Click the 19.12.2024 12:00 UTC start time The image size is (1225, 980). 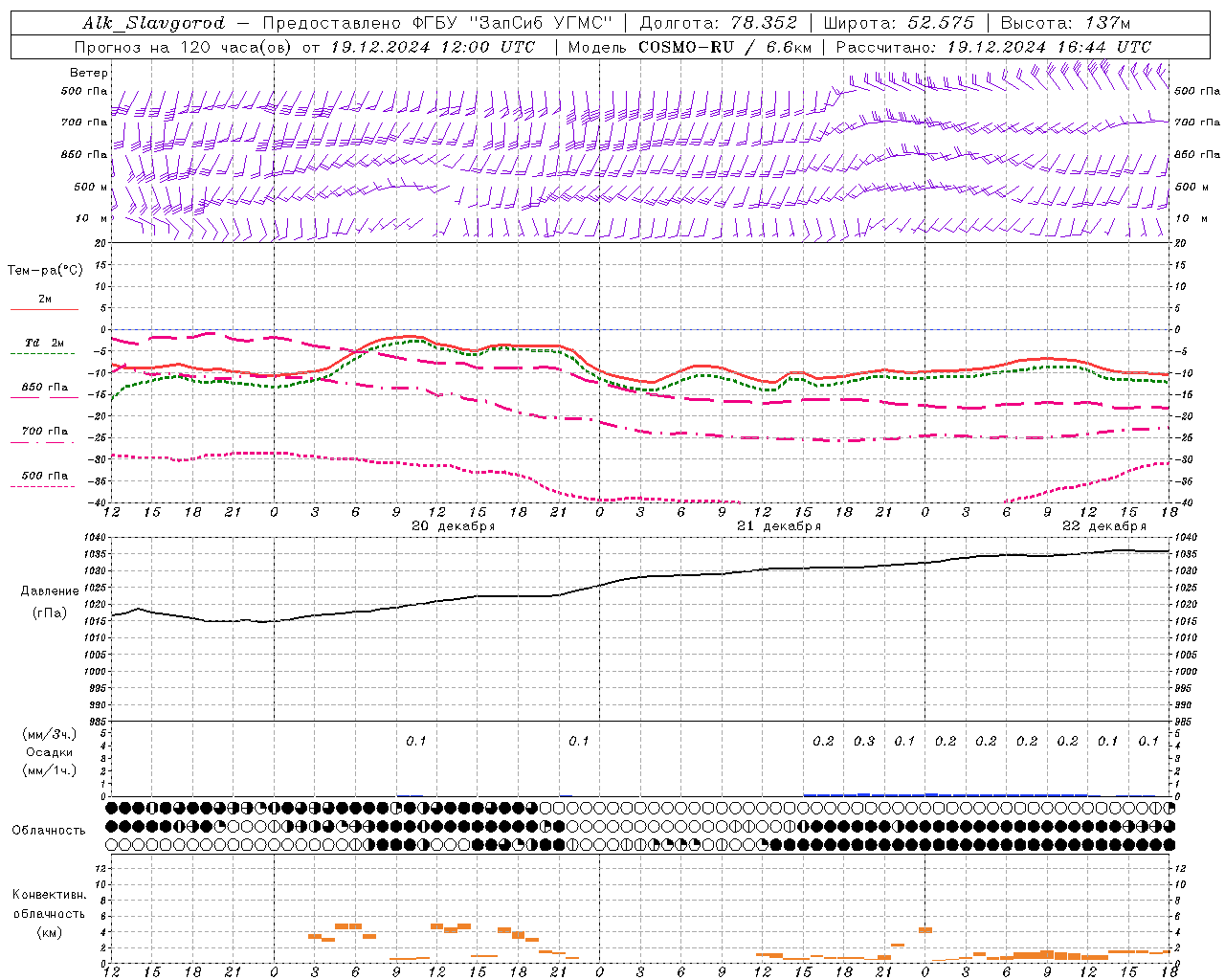(x=432, y=47)
